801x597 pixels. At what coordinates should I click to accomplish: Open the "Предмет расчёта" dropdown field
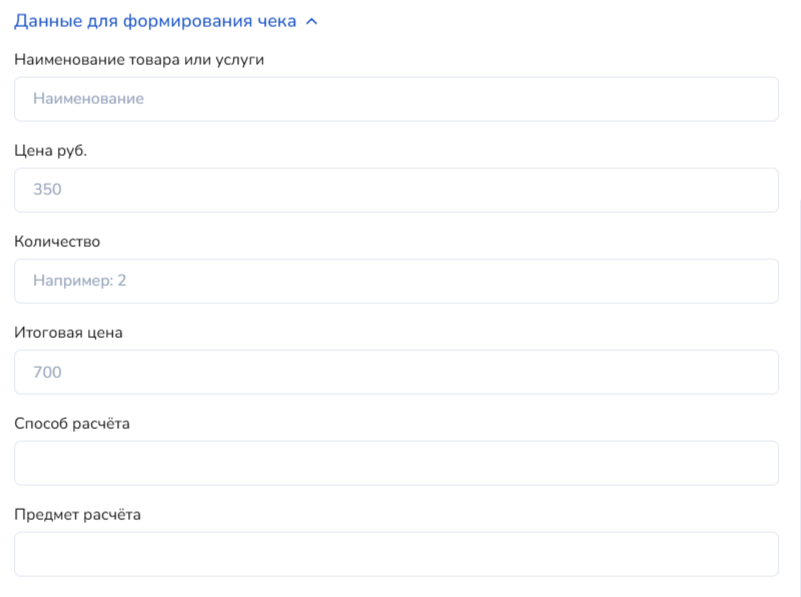pos(396,554)
